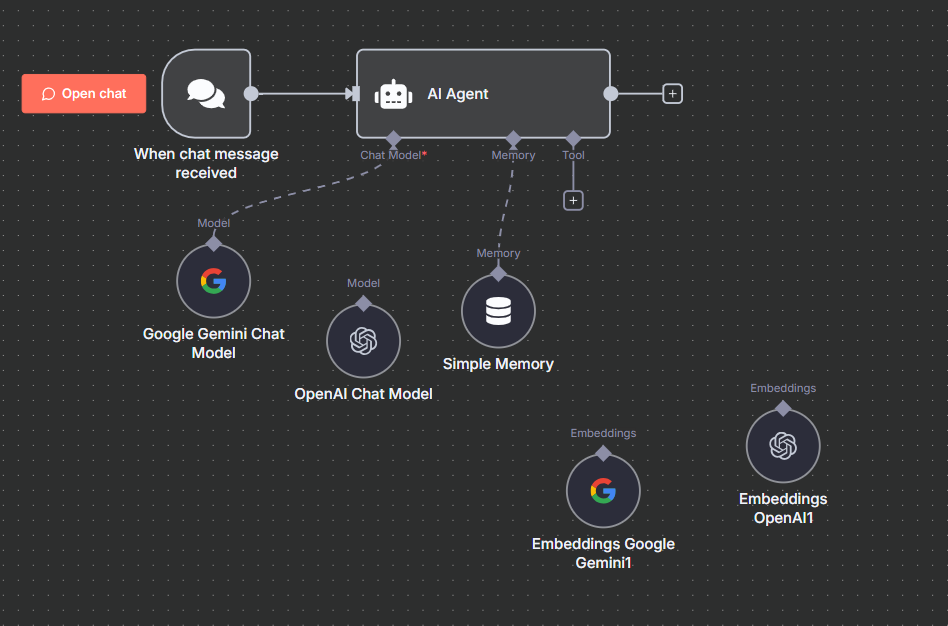Click the Open chat button
948x626 pixels.
[84, 94]
